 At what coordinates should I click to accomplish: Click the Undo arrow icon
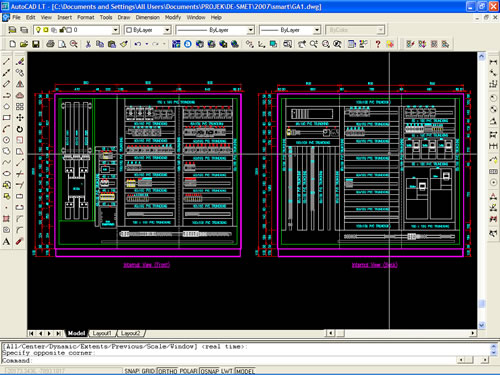tap(138, 44)
